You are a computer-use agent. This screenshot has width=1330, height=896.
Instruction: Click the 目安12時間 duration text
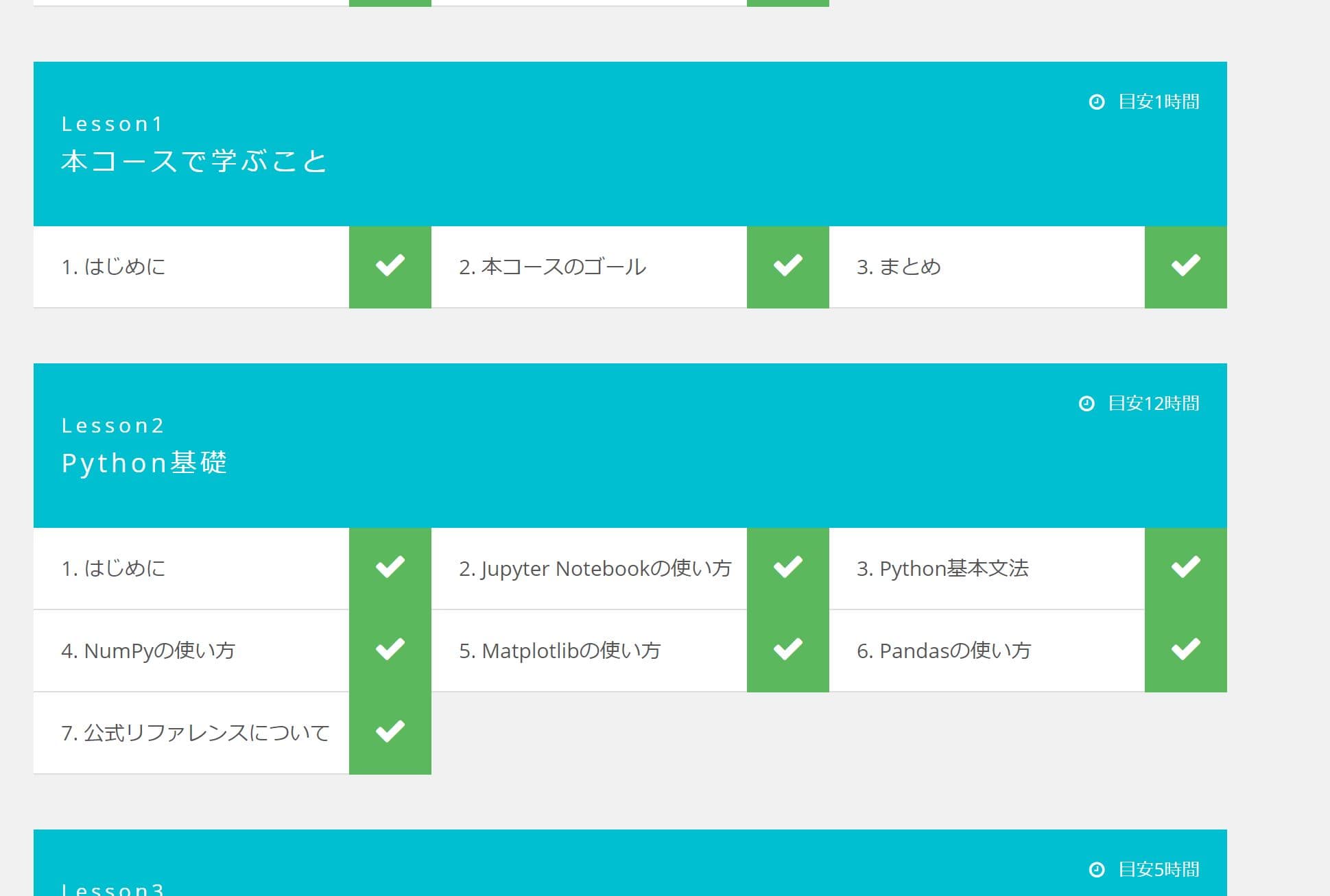[x=1154, y=404]
